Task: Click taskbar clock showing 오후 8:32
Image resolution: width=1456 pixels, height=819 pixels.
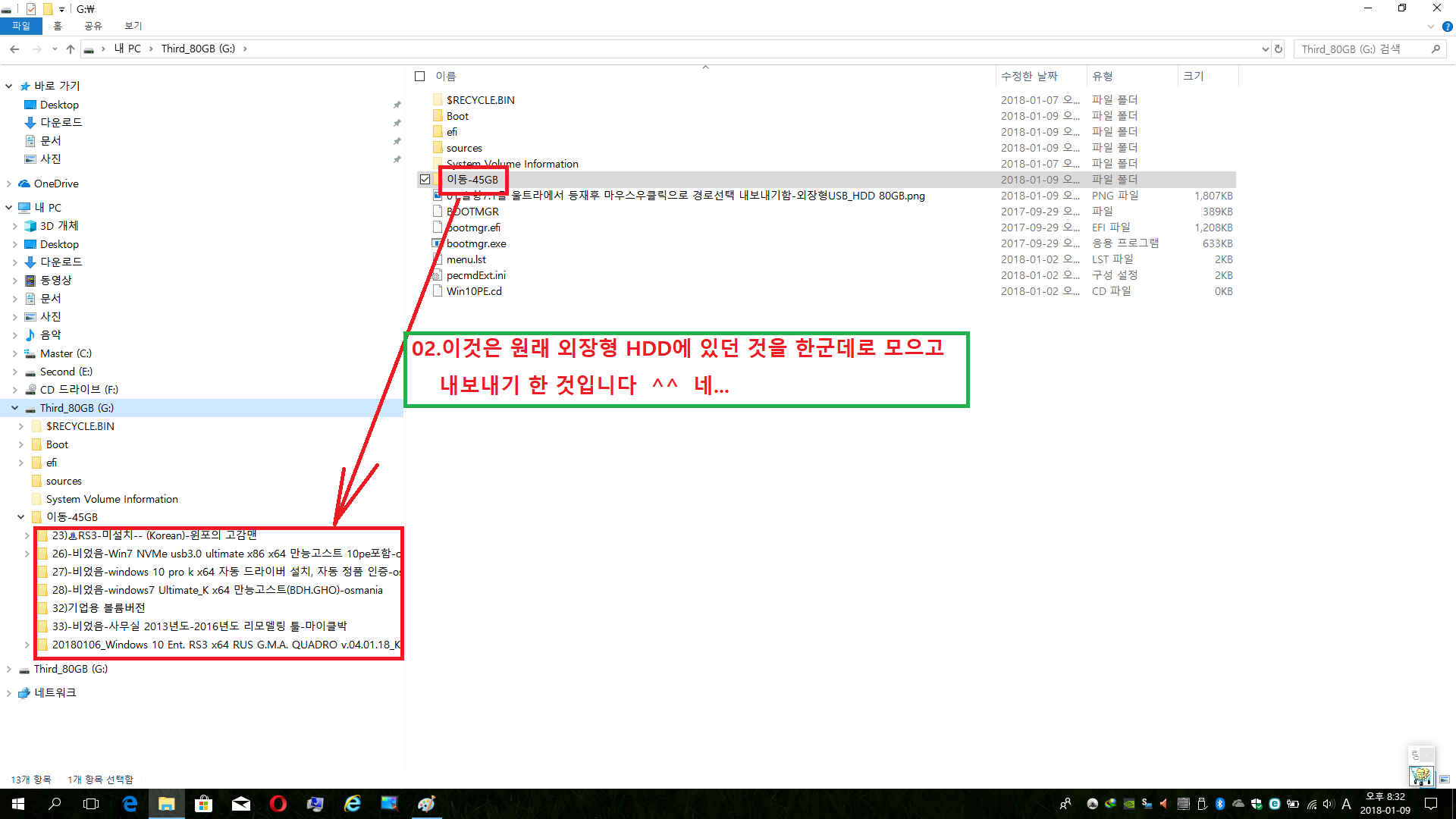Action: point(1385,804)
